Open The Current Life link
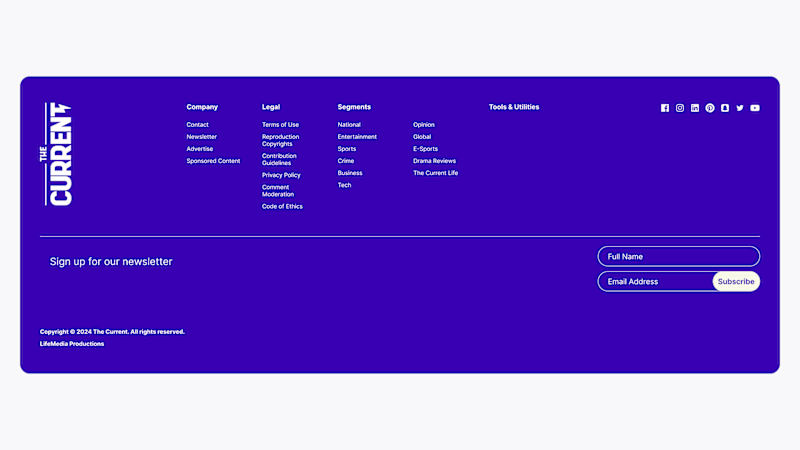The width and height of the screenshot is (800, 450). tap(436, 173)
